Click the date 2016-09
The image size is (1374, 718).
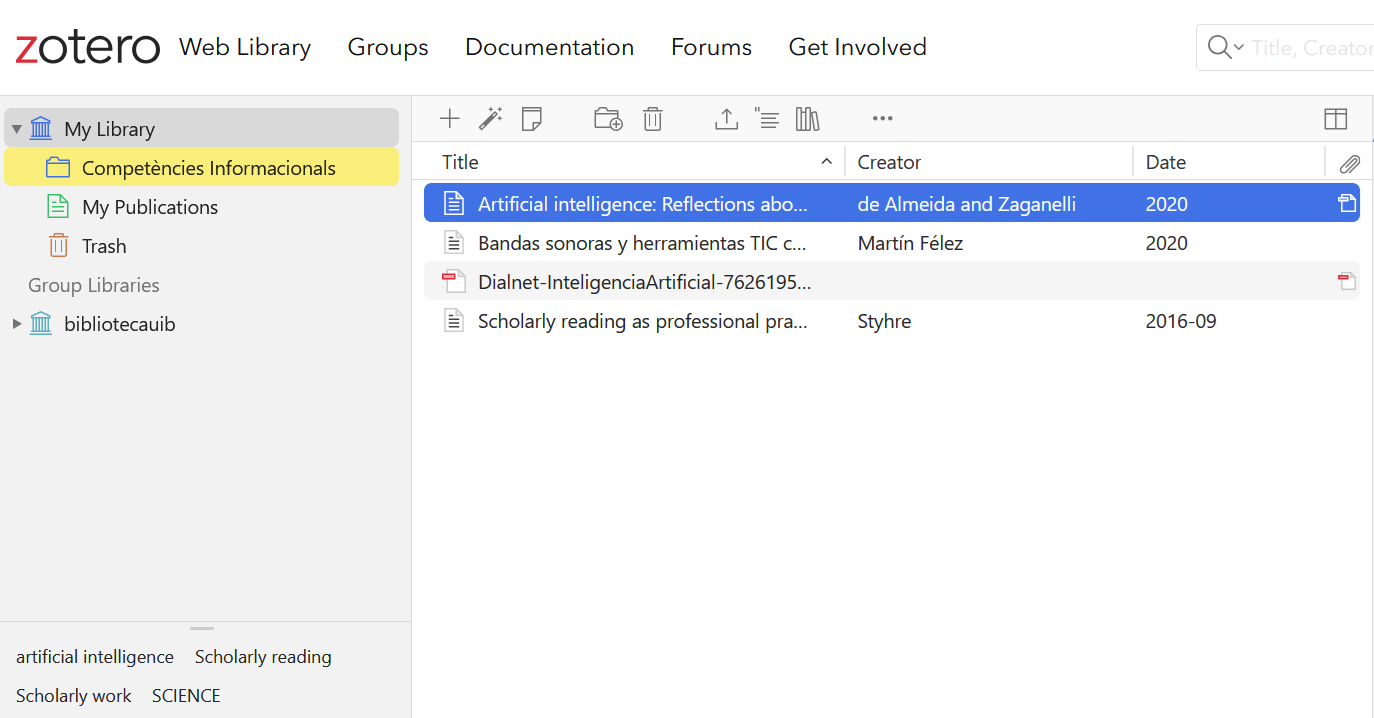click(1181, 321)
